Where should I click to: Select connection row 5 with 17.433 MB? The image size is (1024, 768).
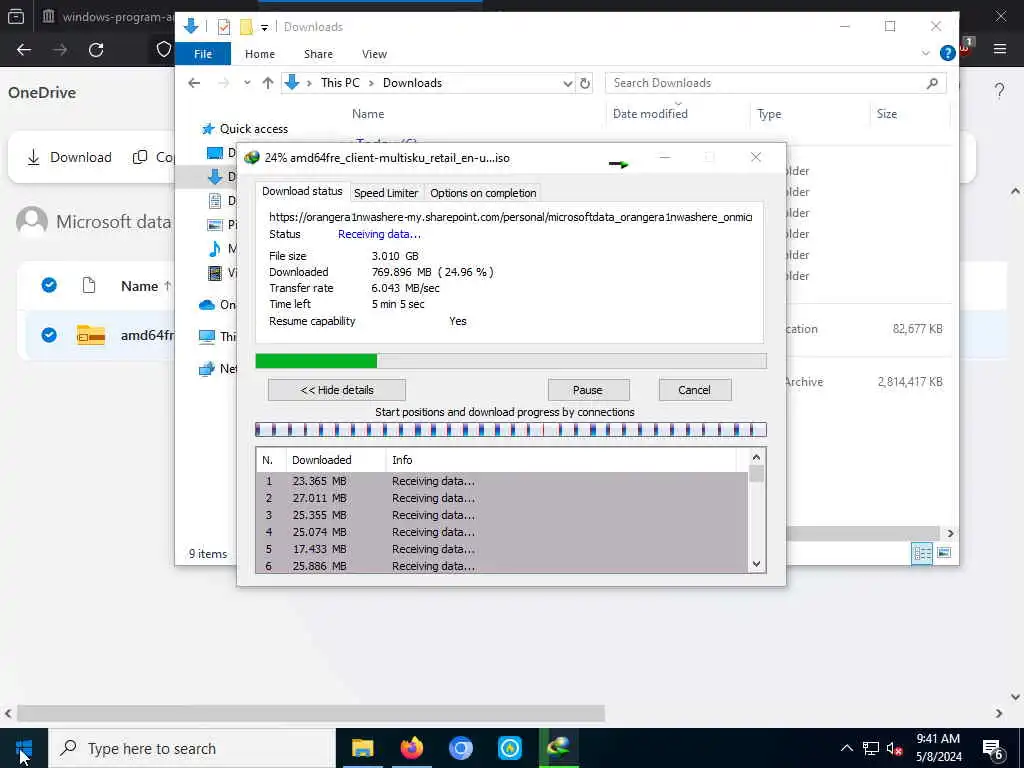502,549
